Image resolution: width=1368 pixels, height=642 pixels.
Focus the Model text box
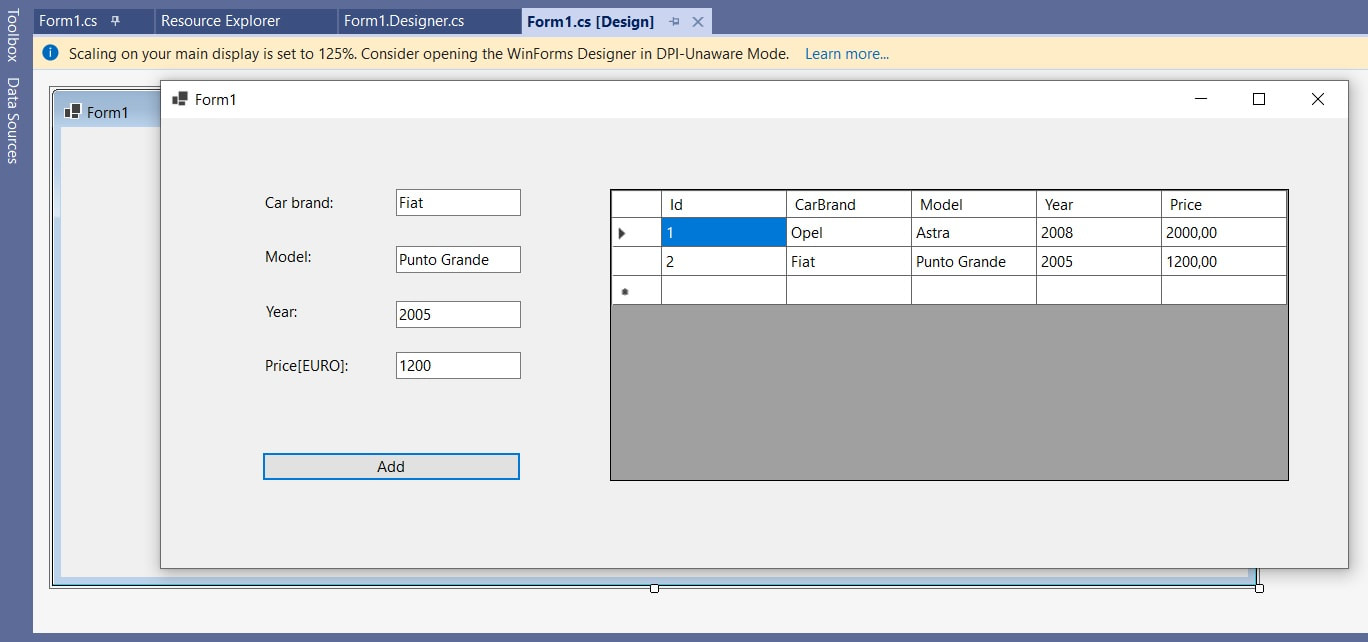[x=458, y=260]
